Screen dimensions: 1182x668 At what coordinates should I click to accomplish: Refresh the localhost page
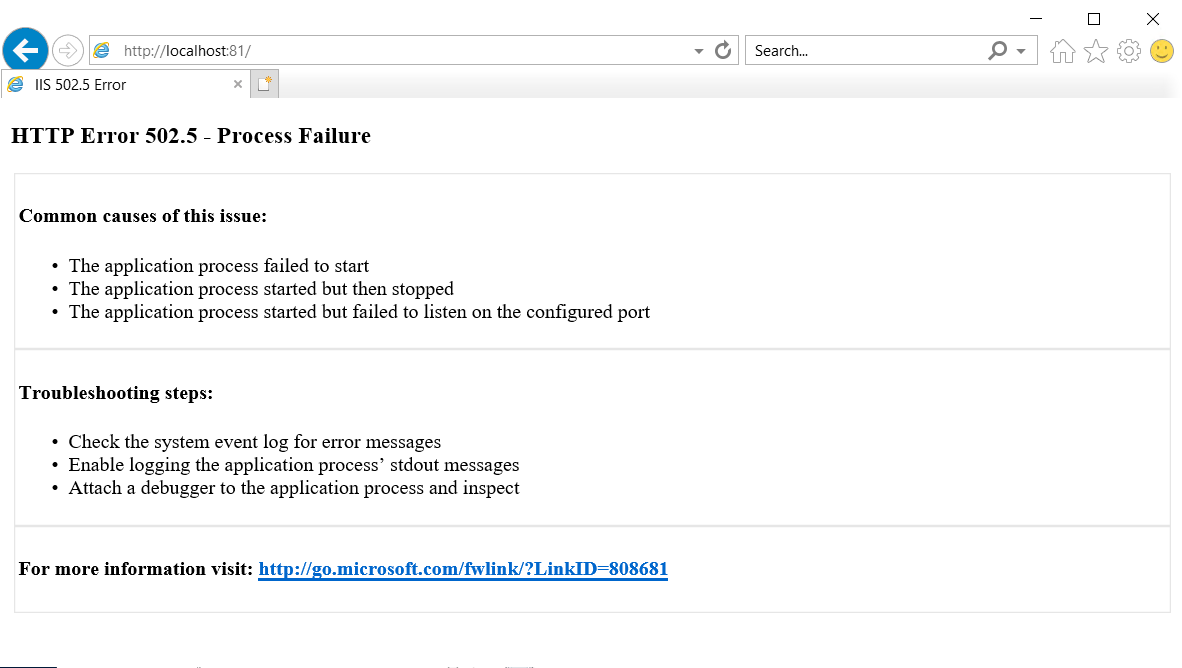tap(723, 50)
